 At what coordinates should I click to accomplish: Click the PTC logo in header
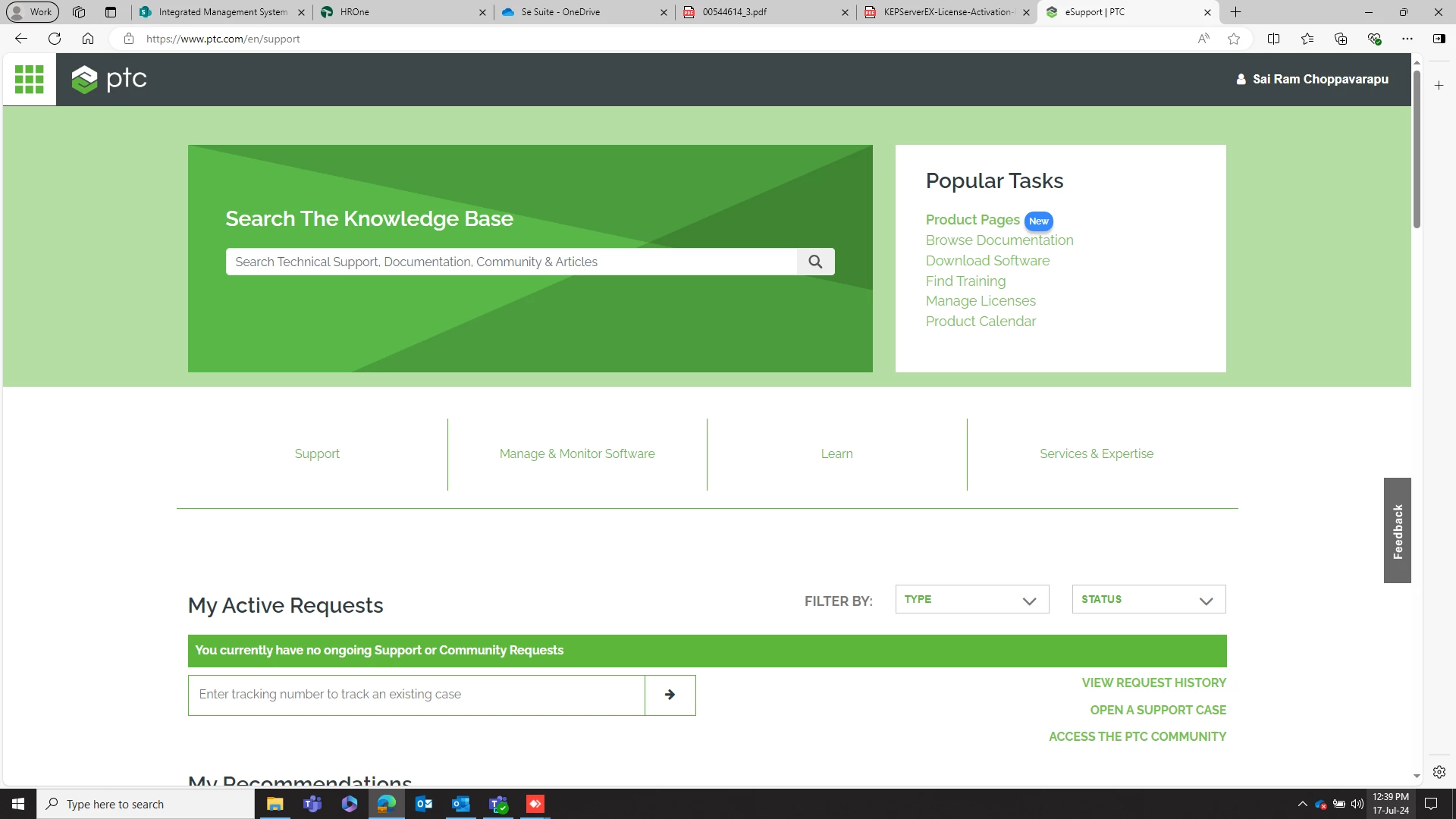[x=109, y=79]
